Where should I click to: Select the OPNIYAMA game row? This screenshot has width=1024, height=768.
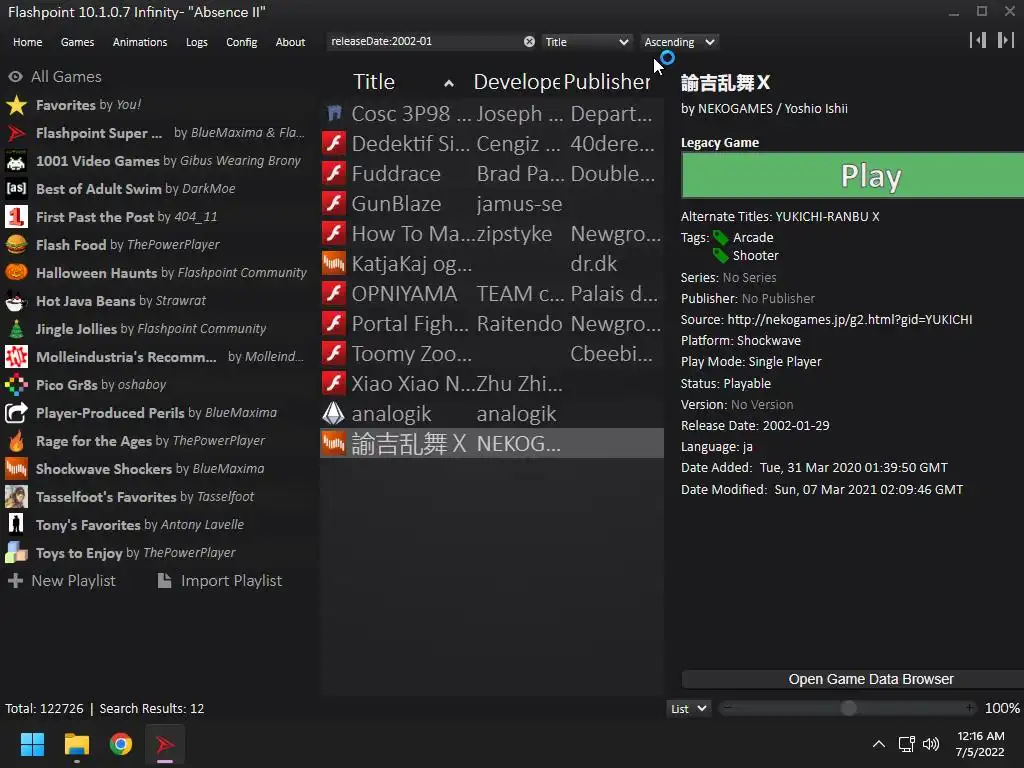pos(492,294)
